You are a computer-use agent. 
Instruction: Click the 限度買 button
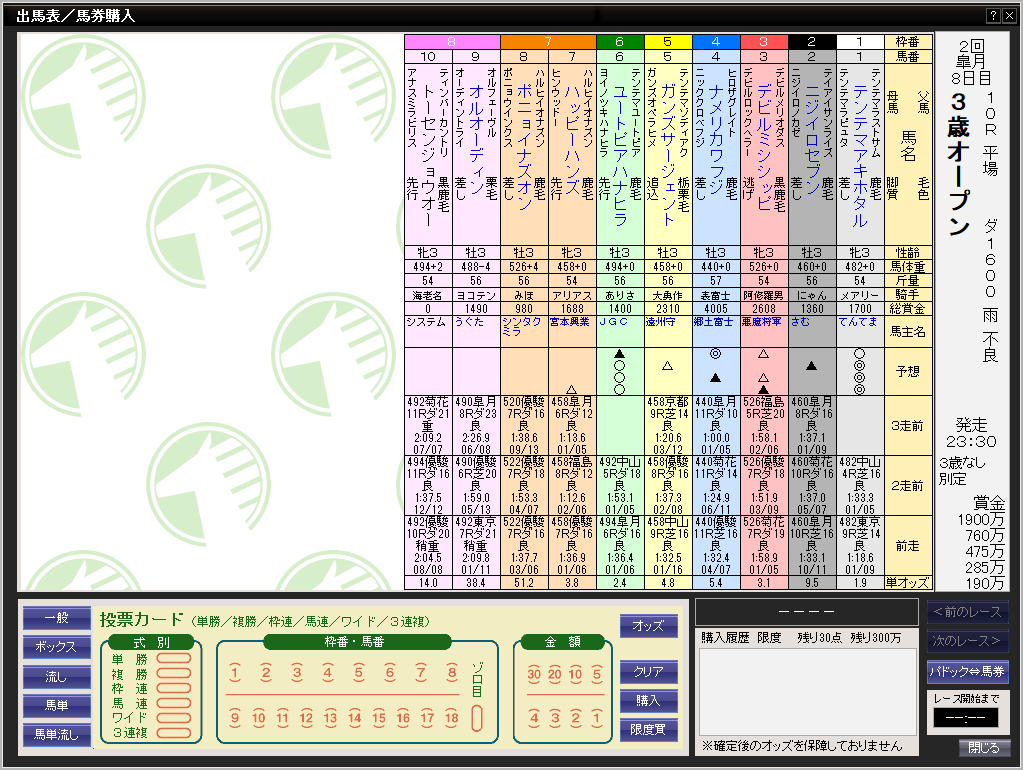[649, 730]
